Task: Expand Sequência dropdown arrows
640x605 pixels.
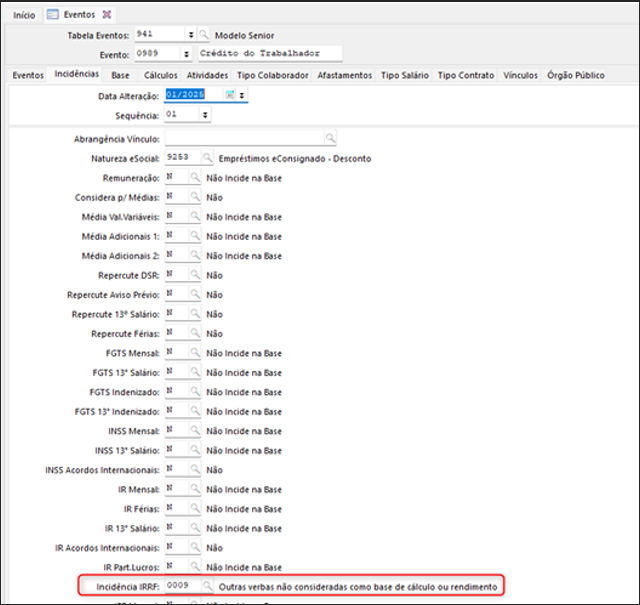Action: click(x=205, y=115)
